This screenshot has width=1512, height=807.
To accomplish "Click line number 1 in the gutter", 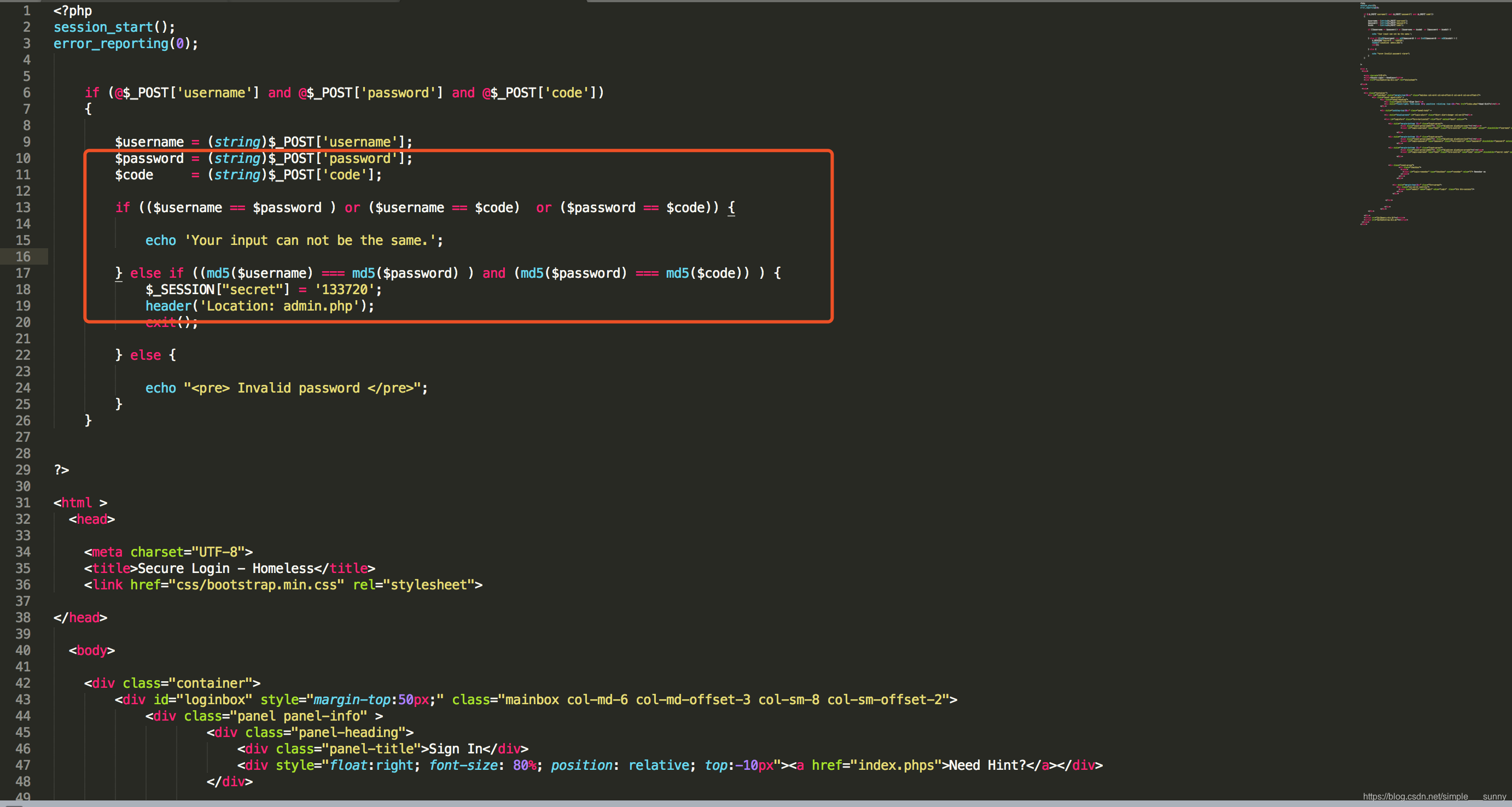I will (x=26, y=10).
